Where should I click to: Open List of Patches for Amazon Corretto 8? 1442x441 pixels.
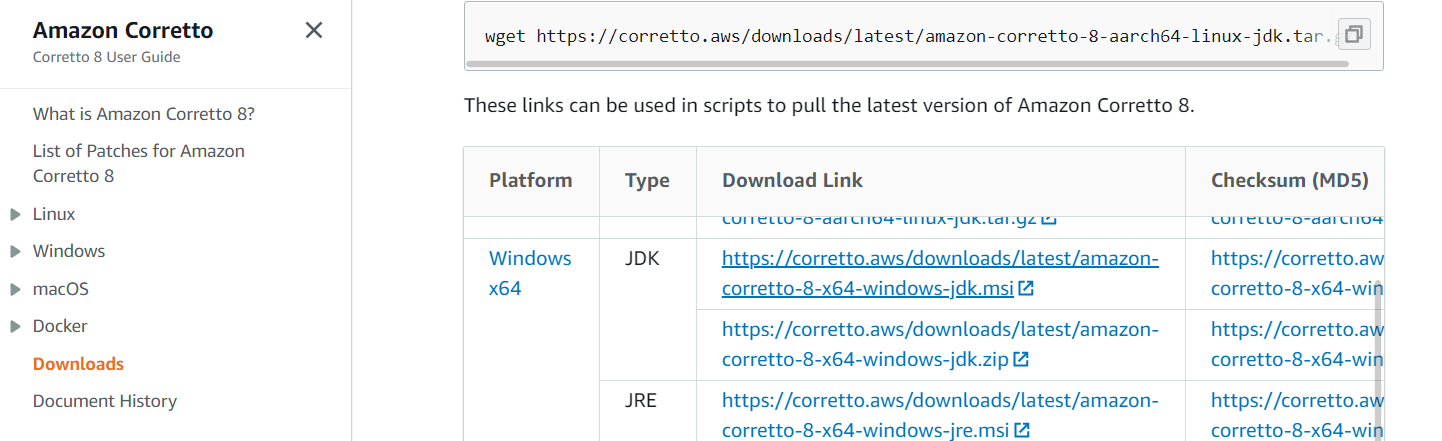(139, 163)
